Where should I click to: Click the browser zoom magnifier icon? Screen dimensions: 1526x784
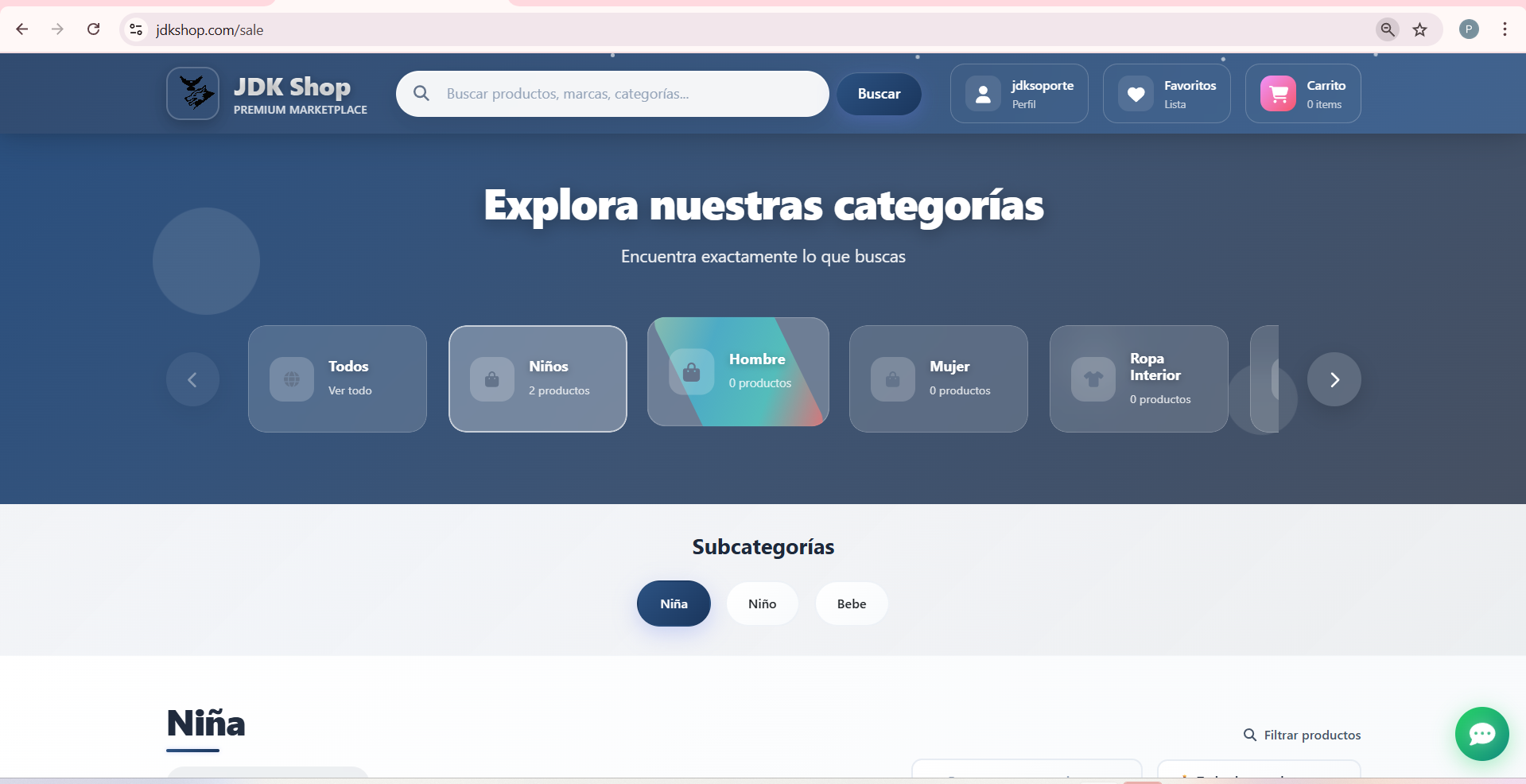[x=1387, y=29]
